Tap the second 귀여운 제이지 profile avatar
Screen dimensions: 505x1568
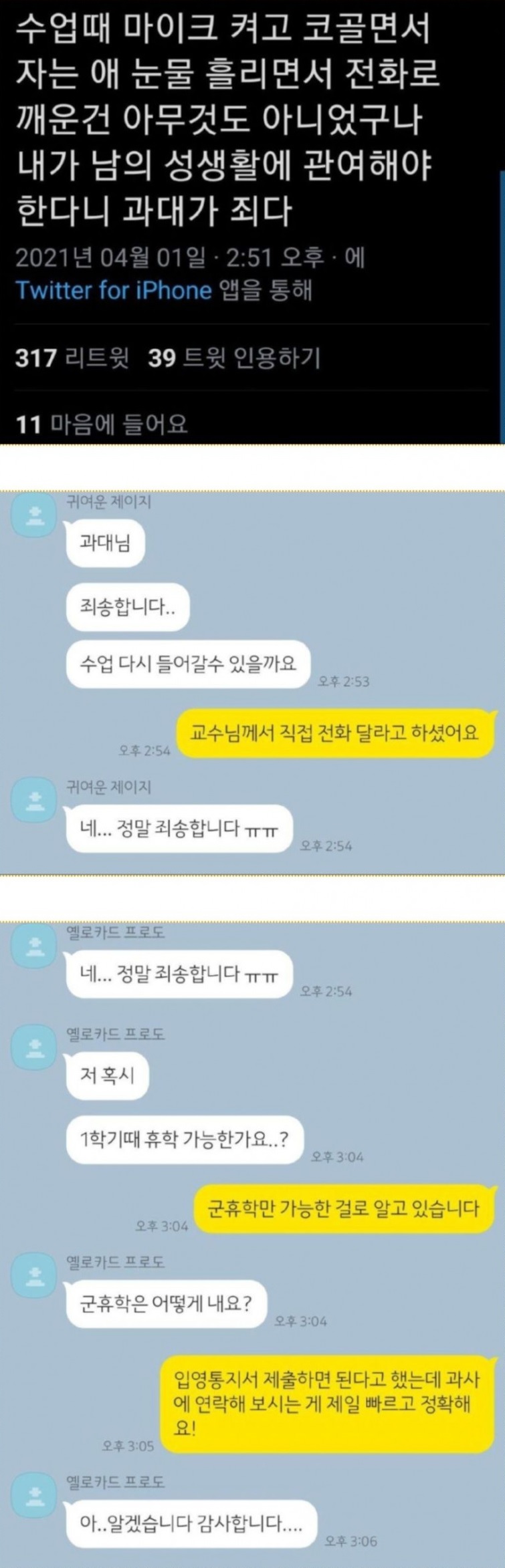pyautogui.click(x=34, y=799)
